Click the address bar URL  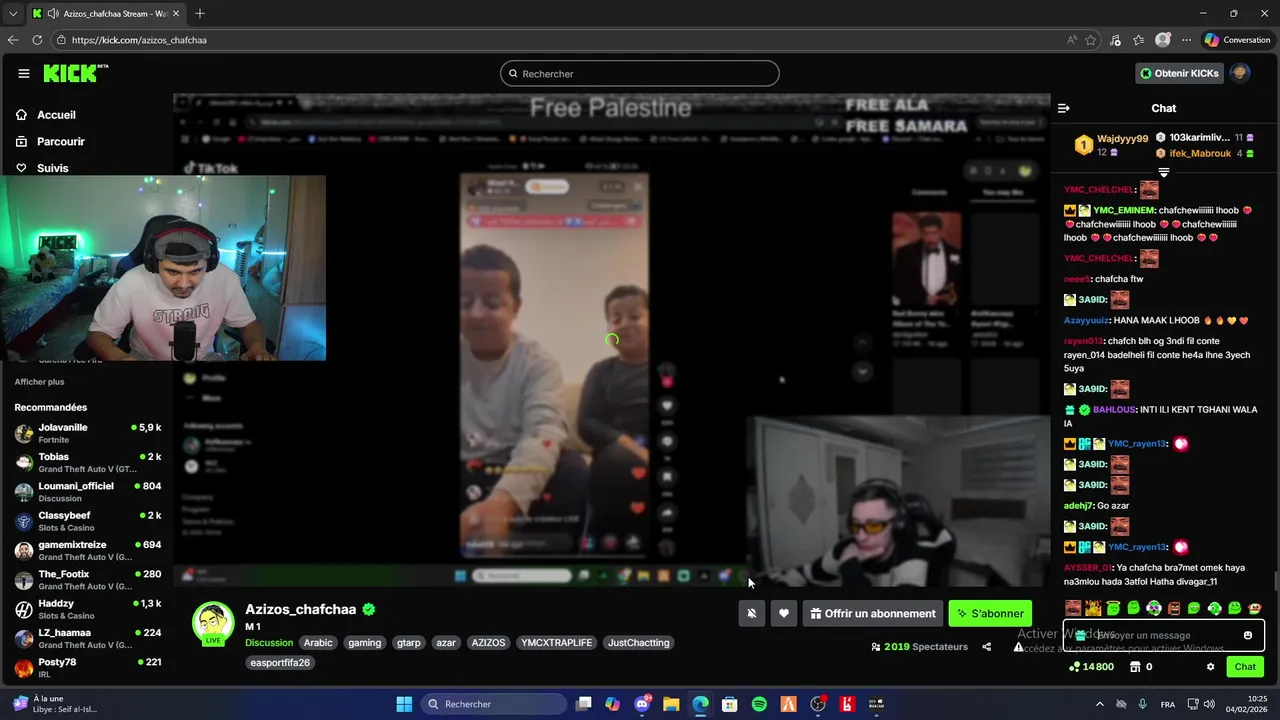click(x=139, y=40)
